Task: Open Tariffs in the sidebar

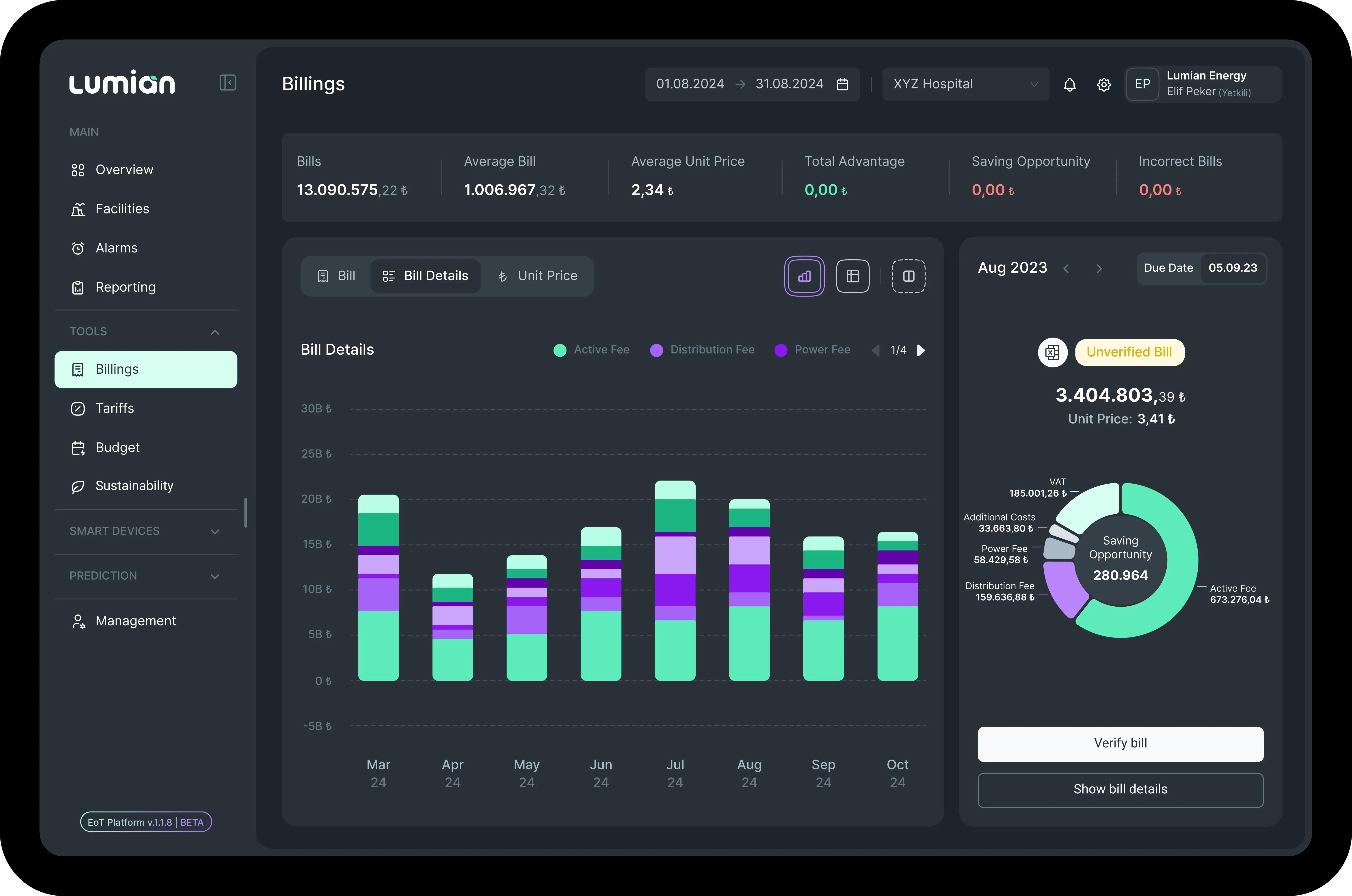Action: (x=146, y=409)
